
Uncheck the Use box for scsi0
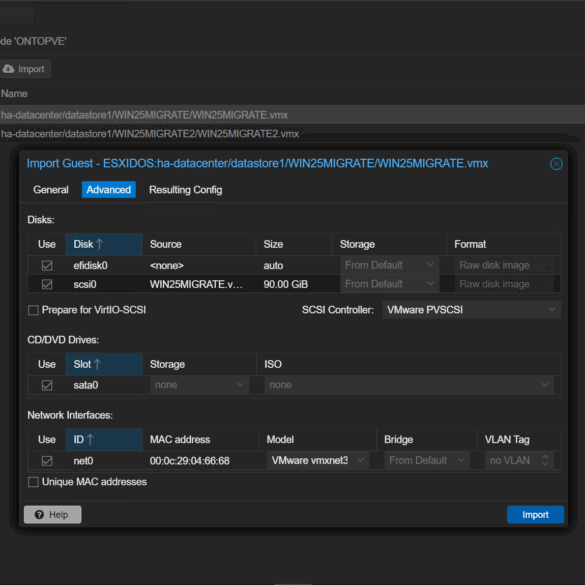click(x=47, y=284)
